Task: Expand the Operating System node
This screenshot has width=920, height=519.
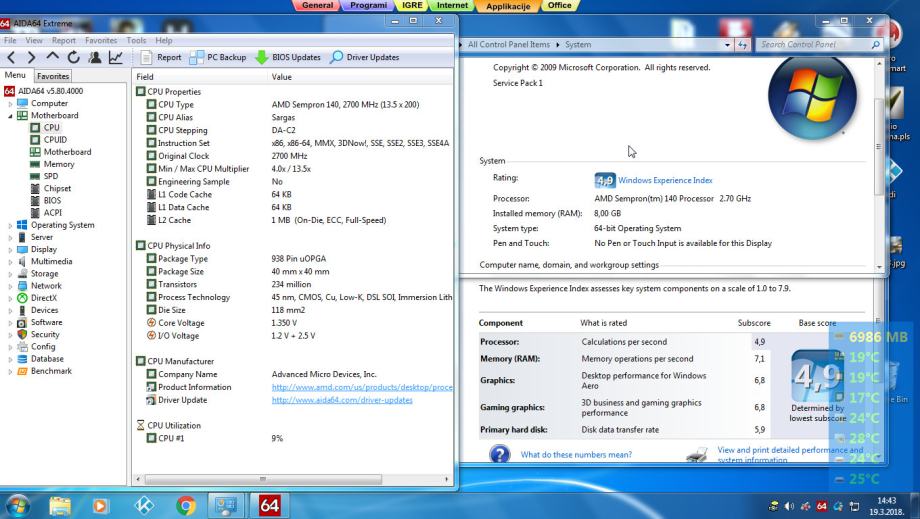Action: [11, 225]
